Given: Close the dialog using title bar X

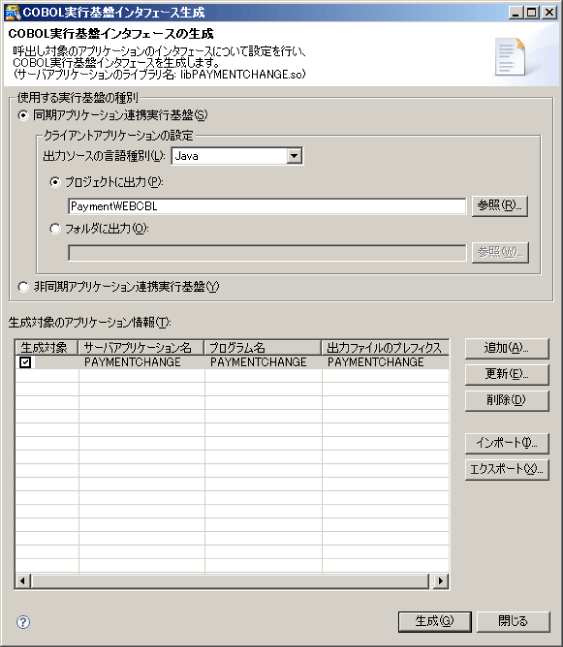Looking at the screenshot, I should pos(549,12).
